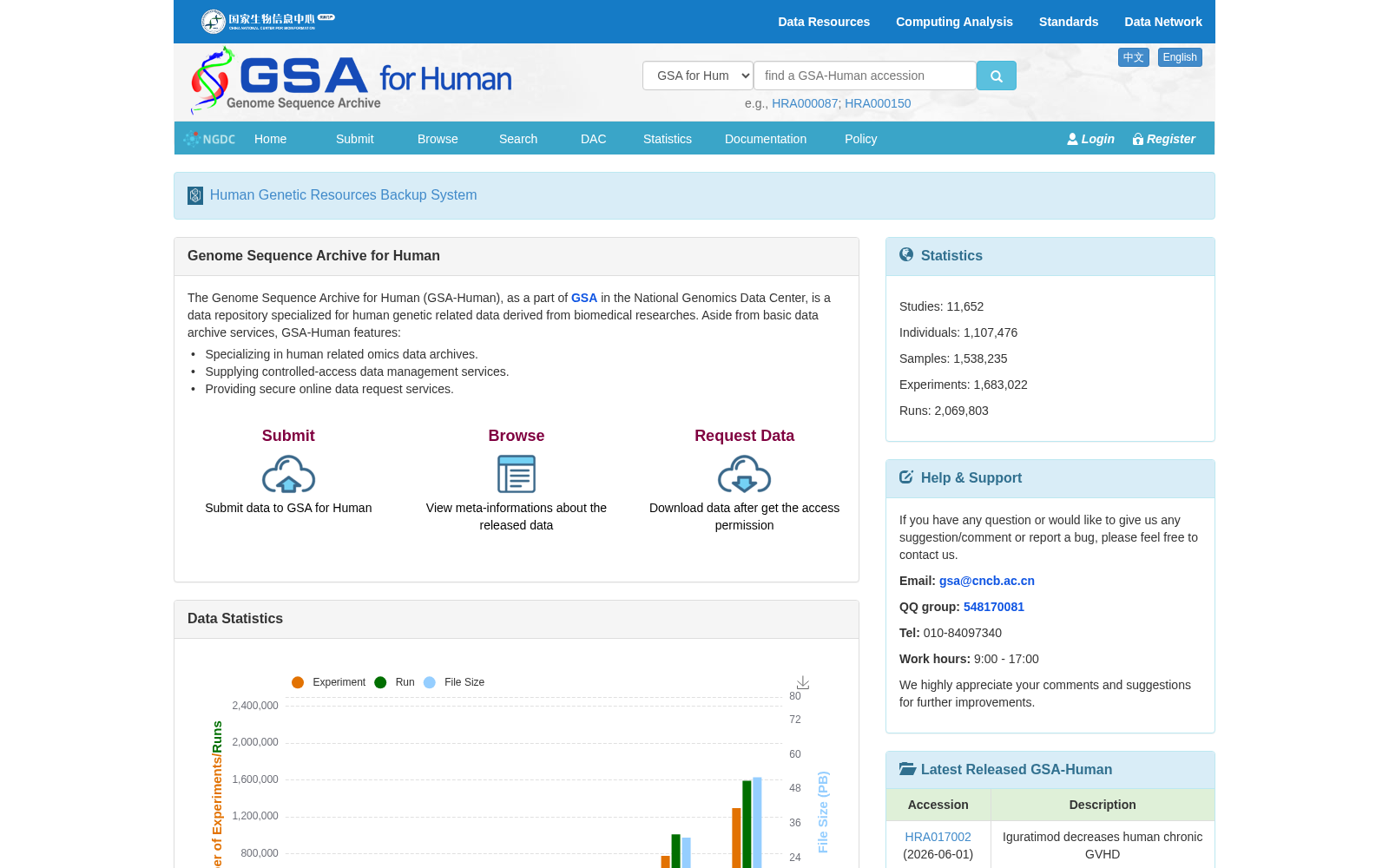This screenshot has width=1389, height=868.
Task: Open the GSA for Human database dropdown
Action: click(x=698, y=76)
